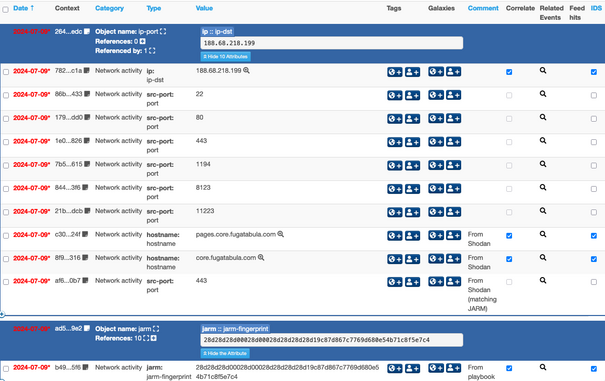This screenshot has height=381, width=605.
Task: Add local tag to port 22 row
Action: [412, 95]
